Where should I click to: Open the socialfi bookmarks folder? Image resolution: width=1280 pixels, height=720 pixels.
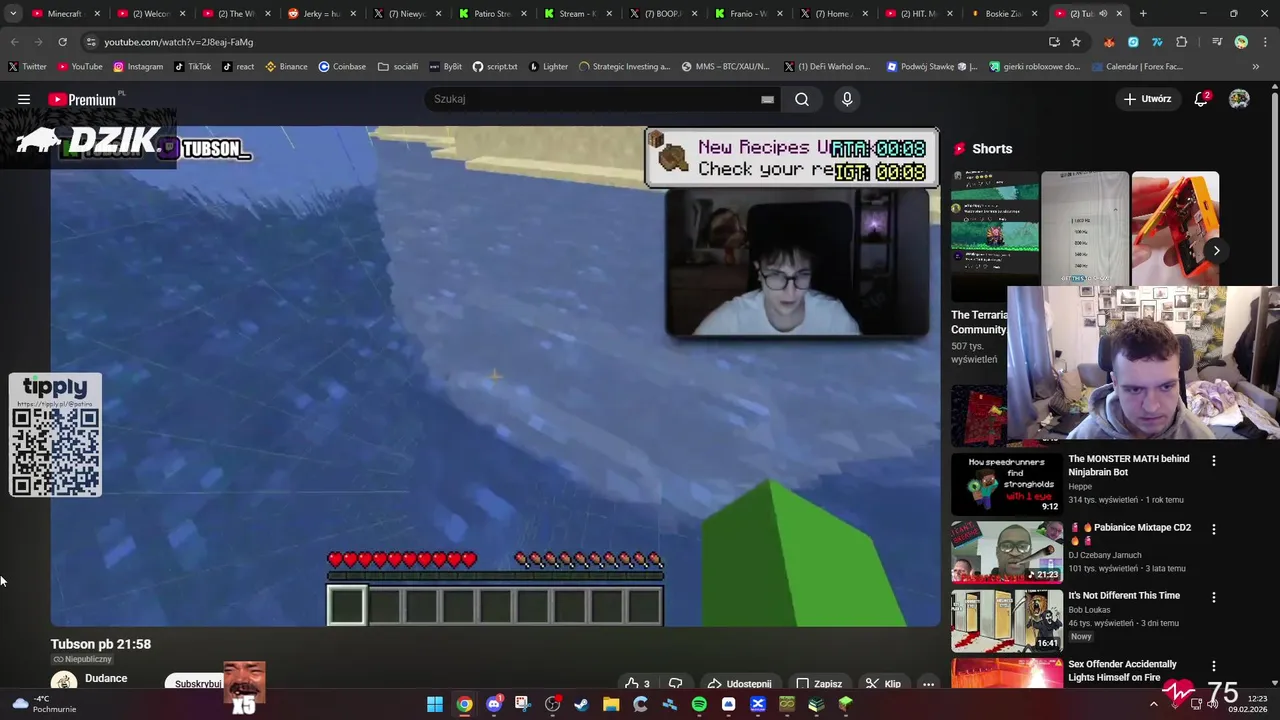398,67
